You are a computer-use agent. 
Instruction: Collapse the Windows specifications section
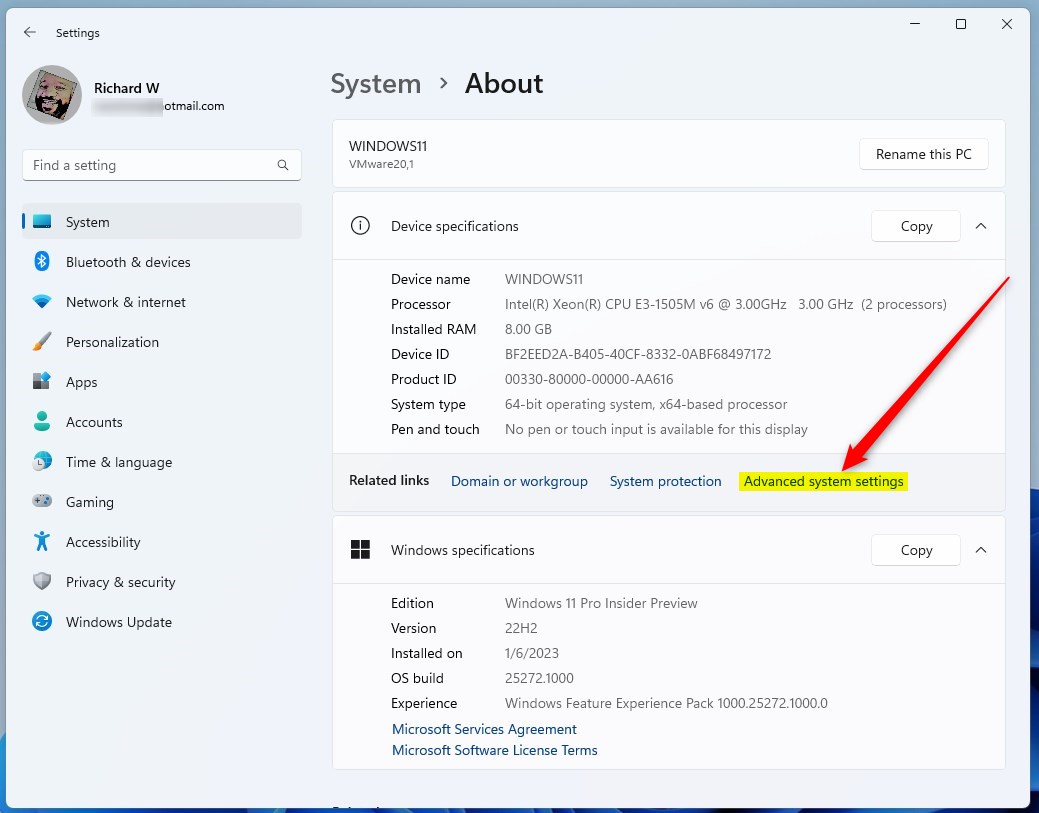[981, 550]
